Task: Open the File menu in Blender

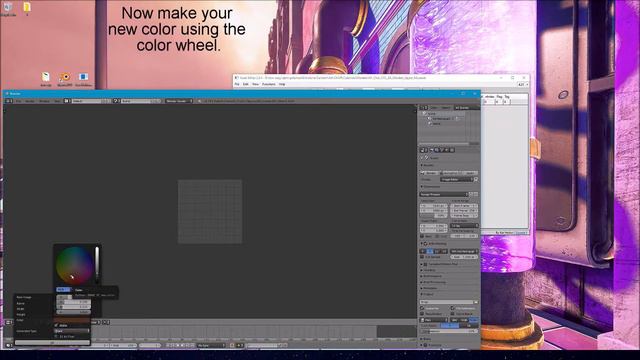Action: coord(18,101)
